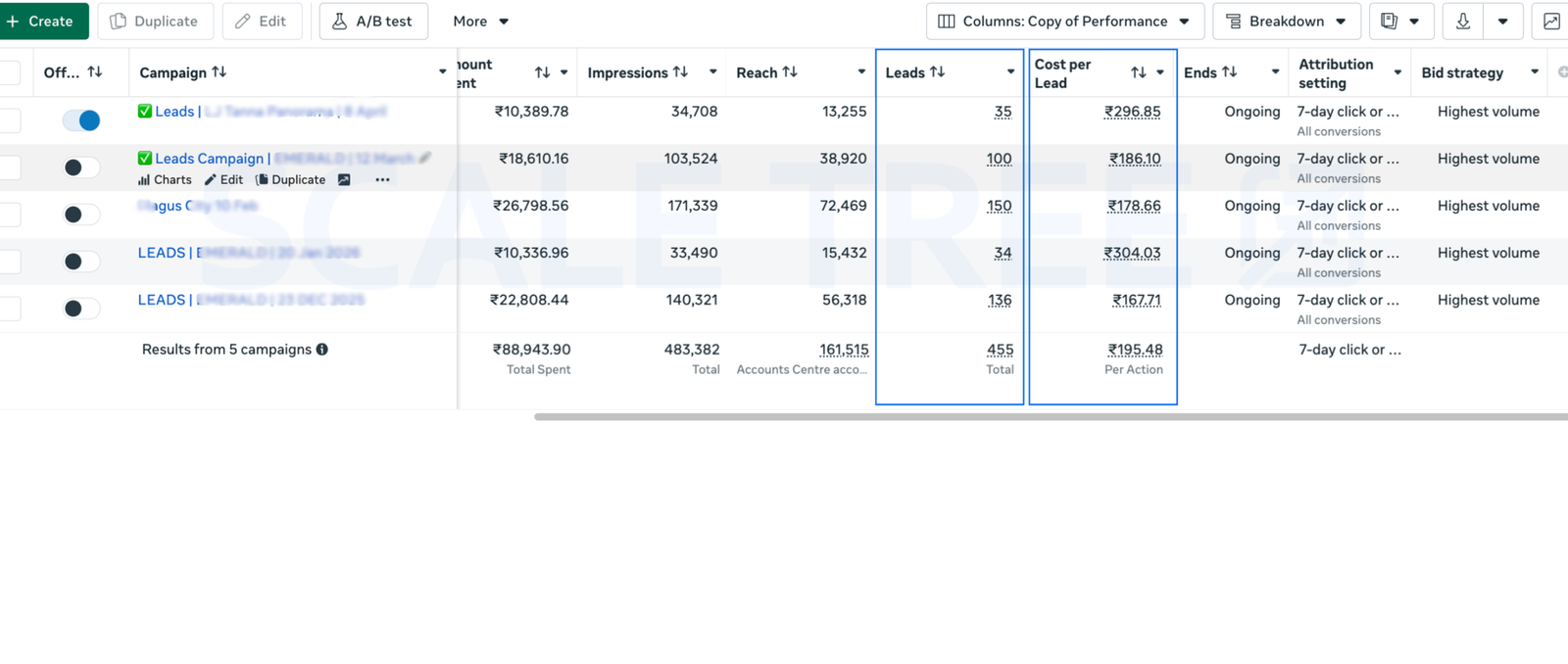Click the inline image icon under Leads Campaign
Image resolution: width=1568 pixels, height=664 pixels.
point(344,180)
